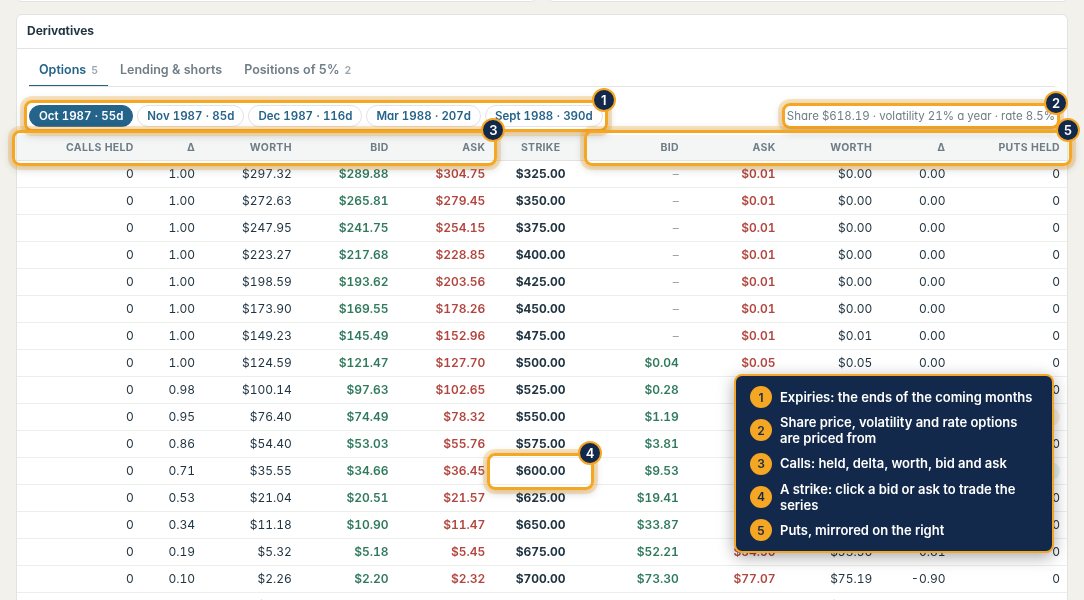1084x600 pixels.
Task: Click the CALLS HELD column header
Action: coord(100,147)
